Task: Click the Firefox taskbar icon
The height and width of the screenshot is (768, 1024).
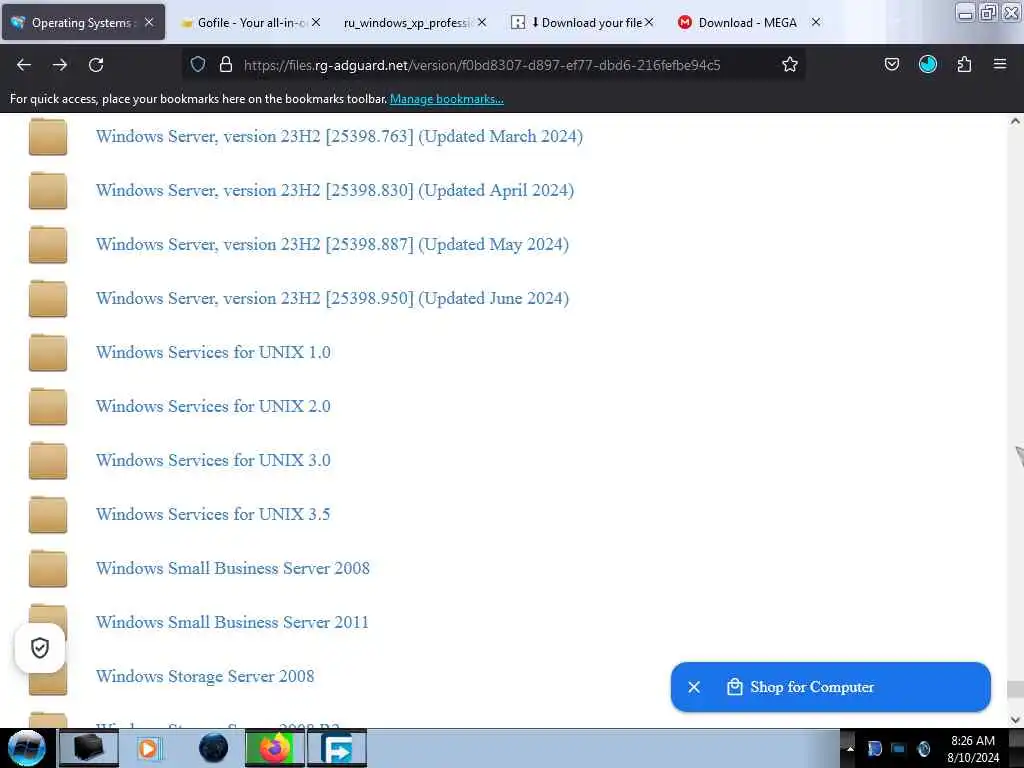Action: click(275, 748)
